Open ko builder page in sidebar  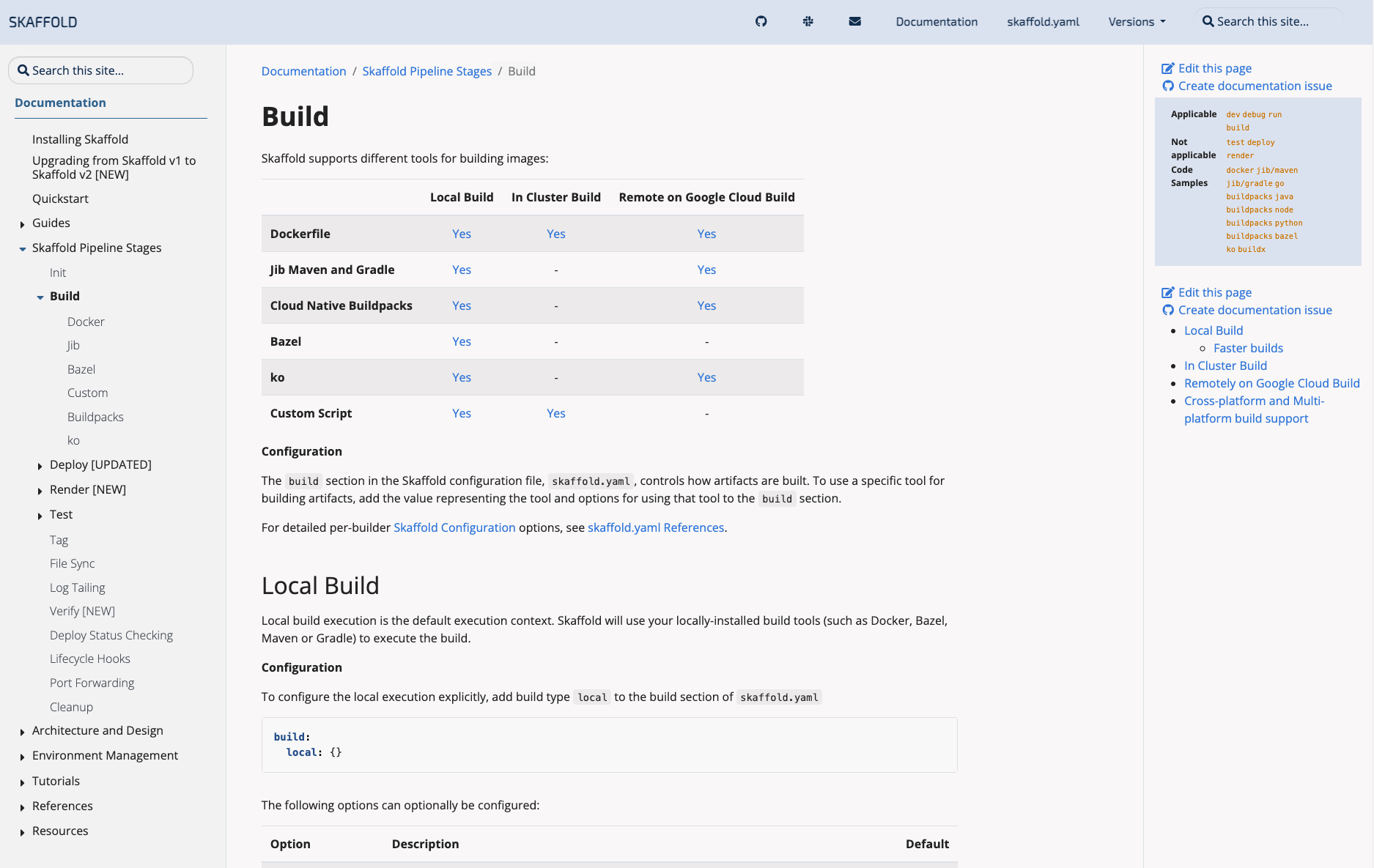(73, 440)
